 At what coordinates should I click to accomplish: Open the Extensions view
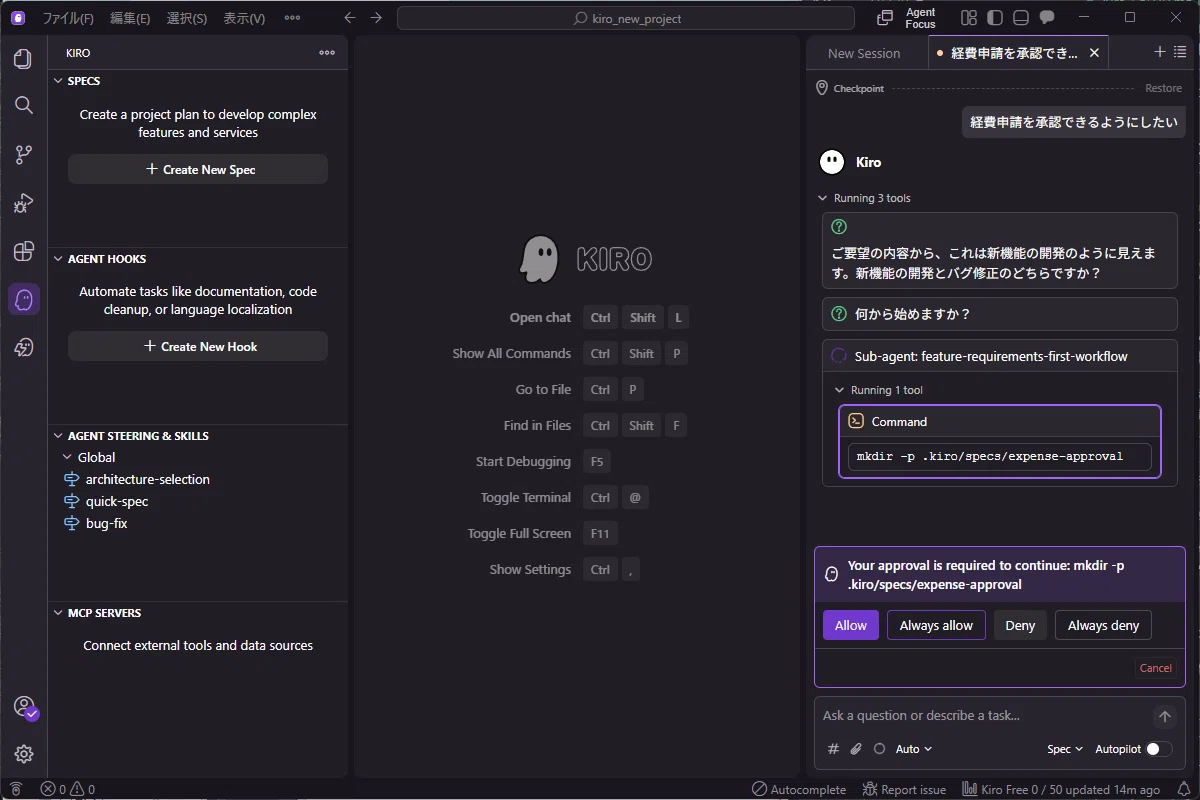click(x=23, y=251)
